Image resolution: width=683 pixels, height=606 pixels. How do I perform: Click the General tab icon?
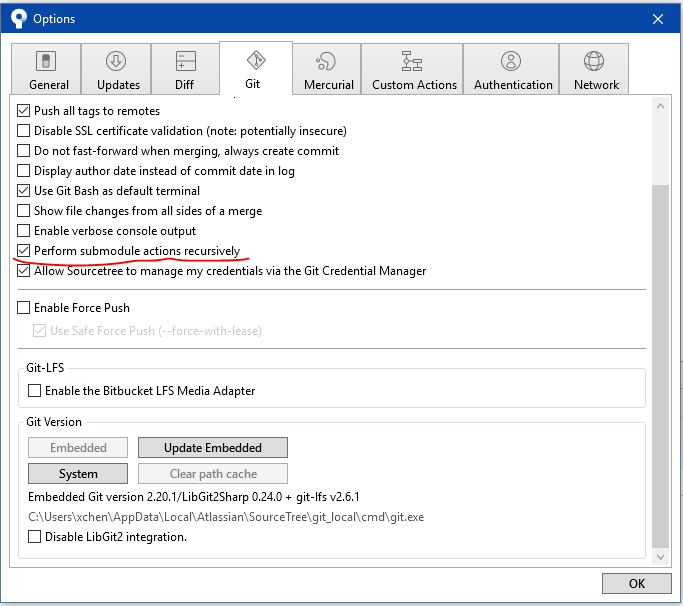[x=46, y=61]
